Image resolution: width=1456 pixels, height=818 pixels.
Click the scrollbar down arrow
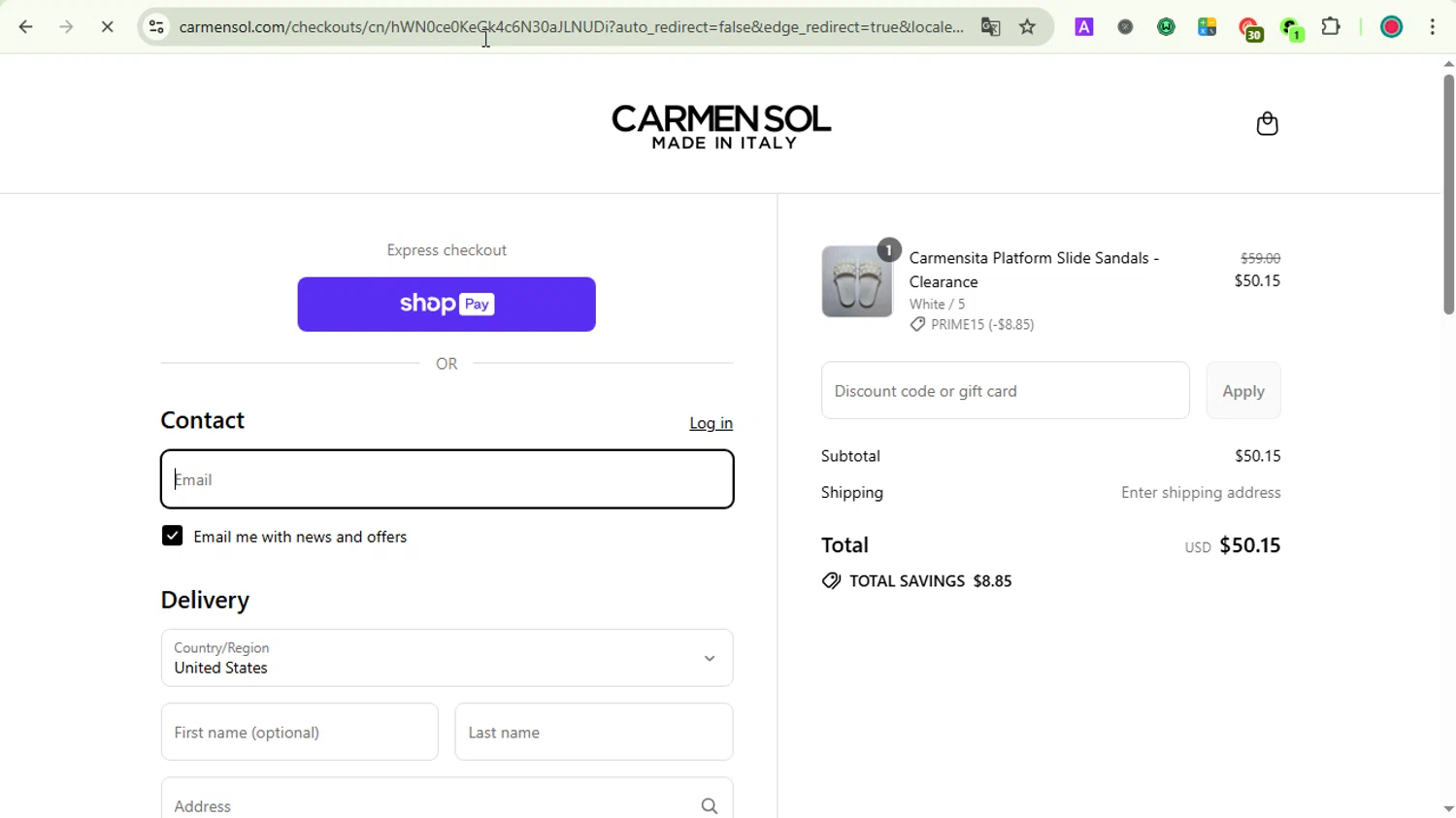click(1448, 808)
